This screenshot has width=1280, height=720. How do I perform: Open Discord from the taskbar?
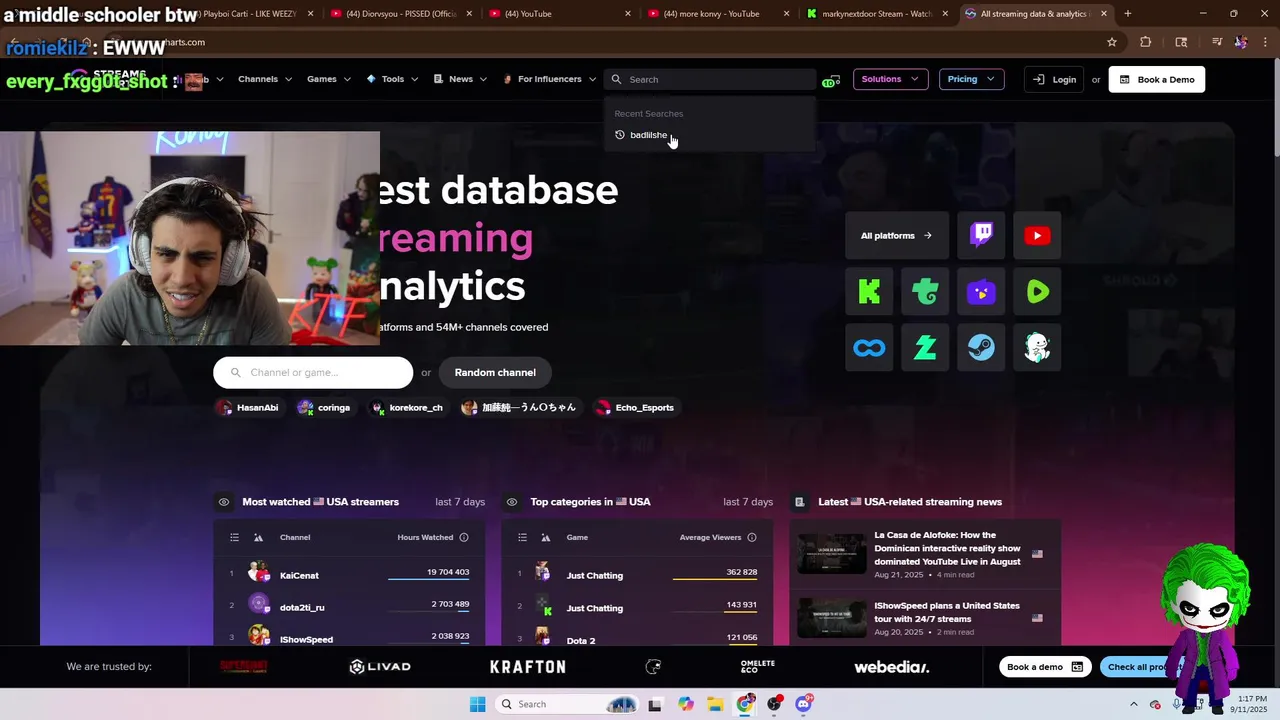coord(803,704)
